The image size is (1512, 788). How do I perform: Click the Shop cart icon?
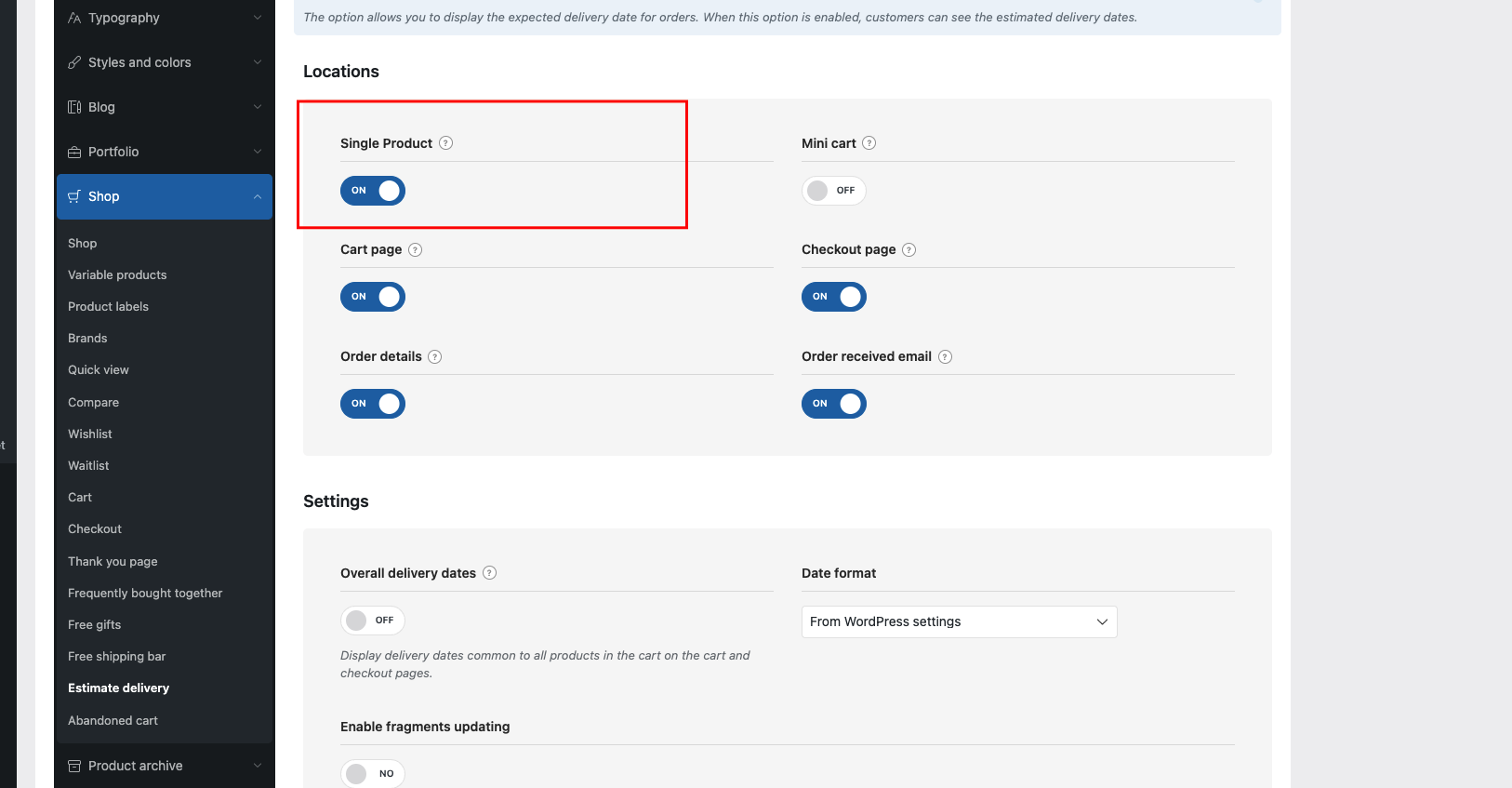(x=74, y=196)
